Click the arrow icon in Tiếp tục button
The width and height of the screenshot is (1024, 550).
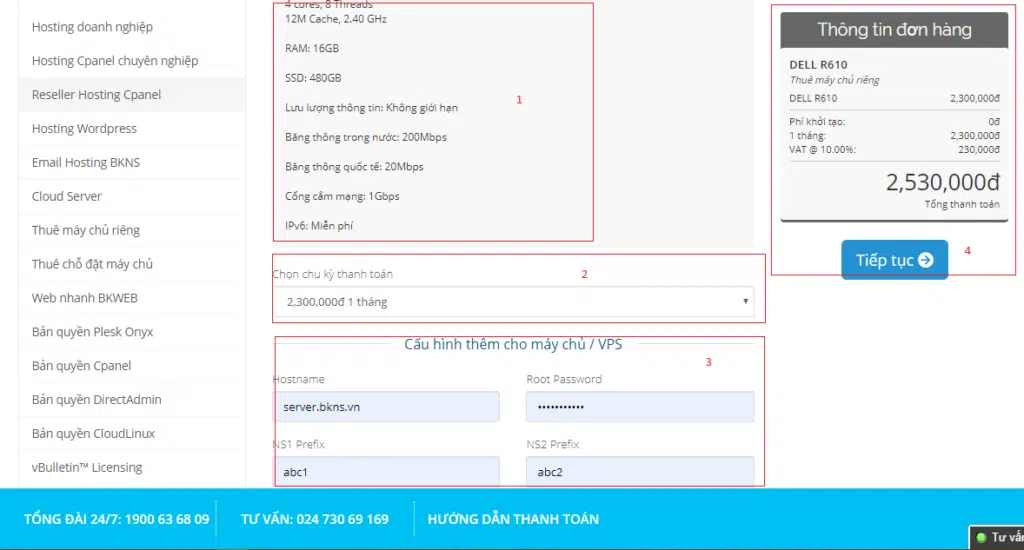[x=925, y=260]
